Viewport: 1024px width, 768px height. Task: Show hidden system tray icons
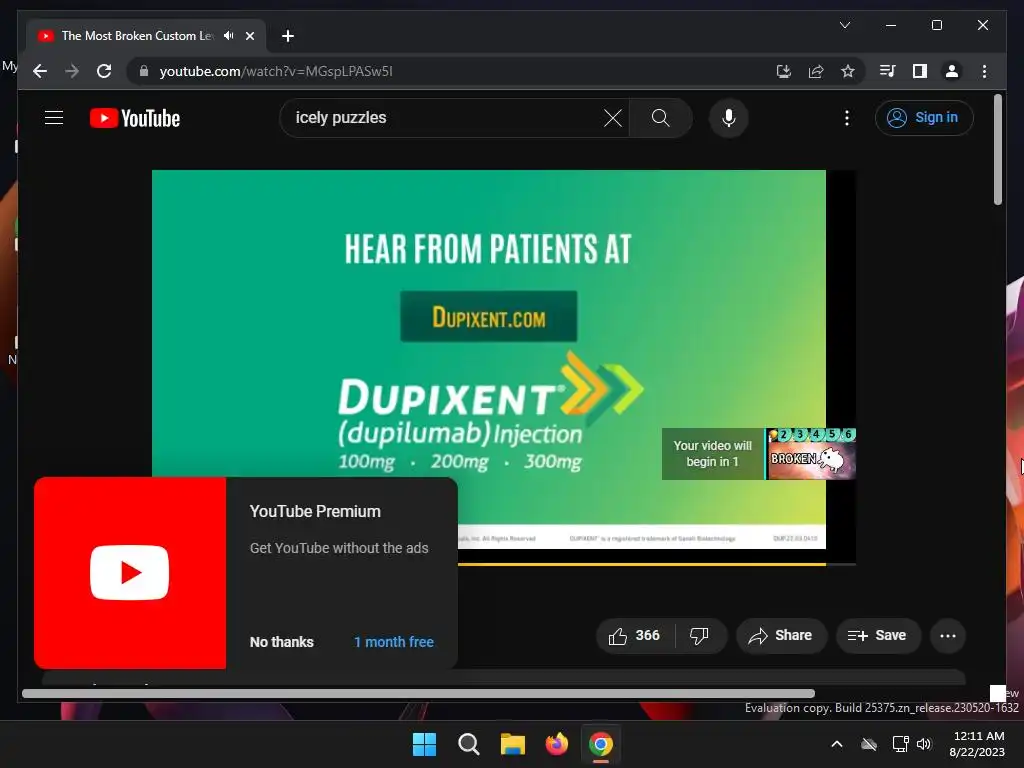[x=837, y=744]
